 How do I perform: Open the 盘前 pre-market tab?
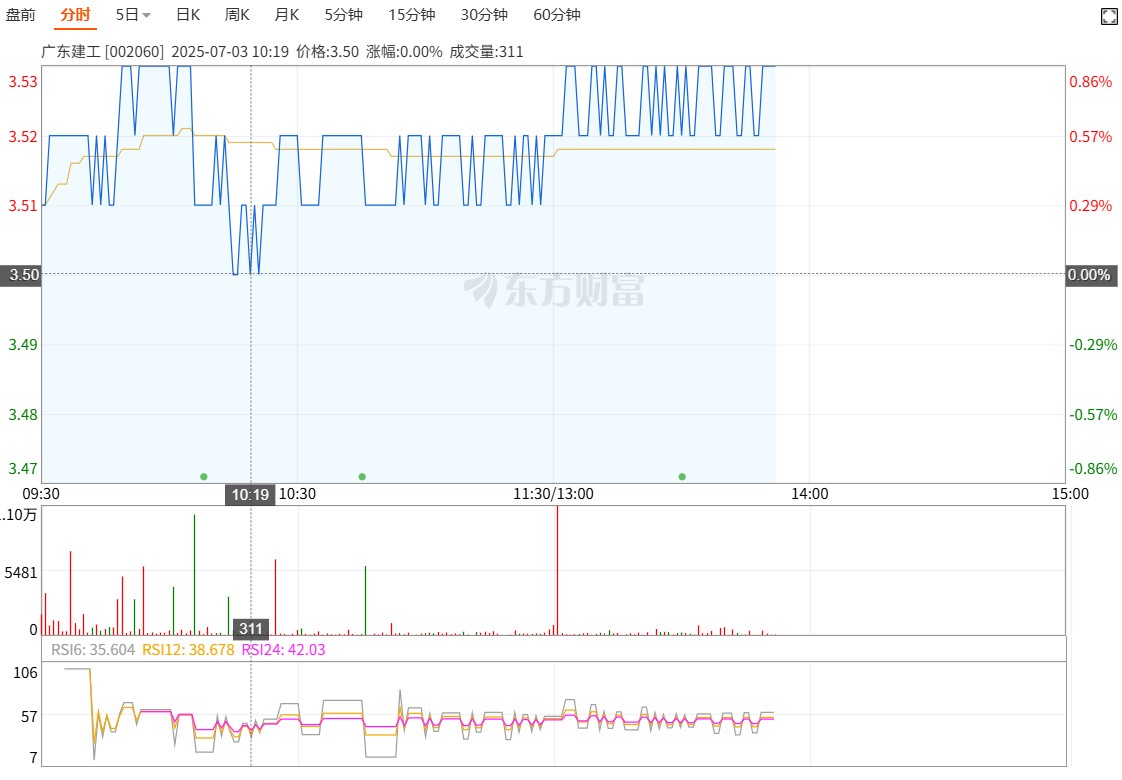click(20, 14)
